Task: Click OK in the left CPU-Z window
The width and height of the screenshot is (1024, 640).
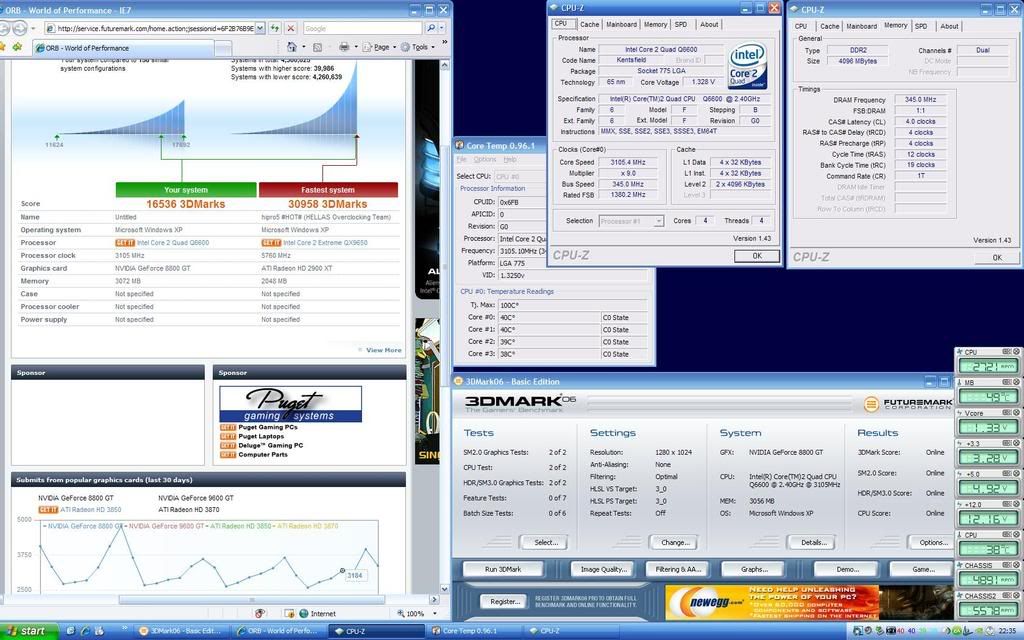Action: click(756, 256)
